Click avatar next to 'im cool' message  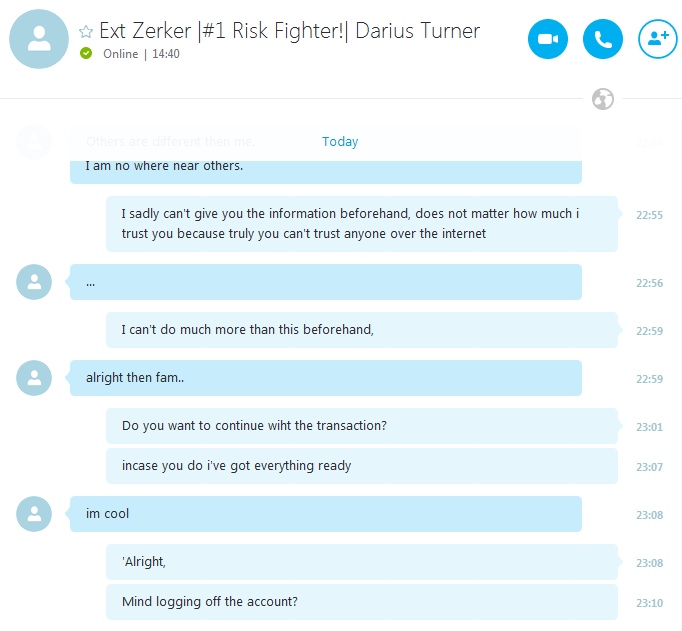[x=34, y=514]
